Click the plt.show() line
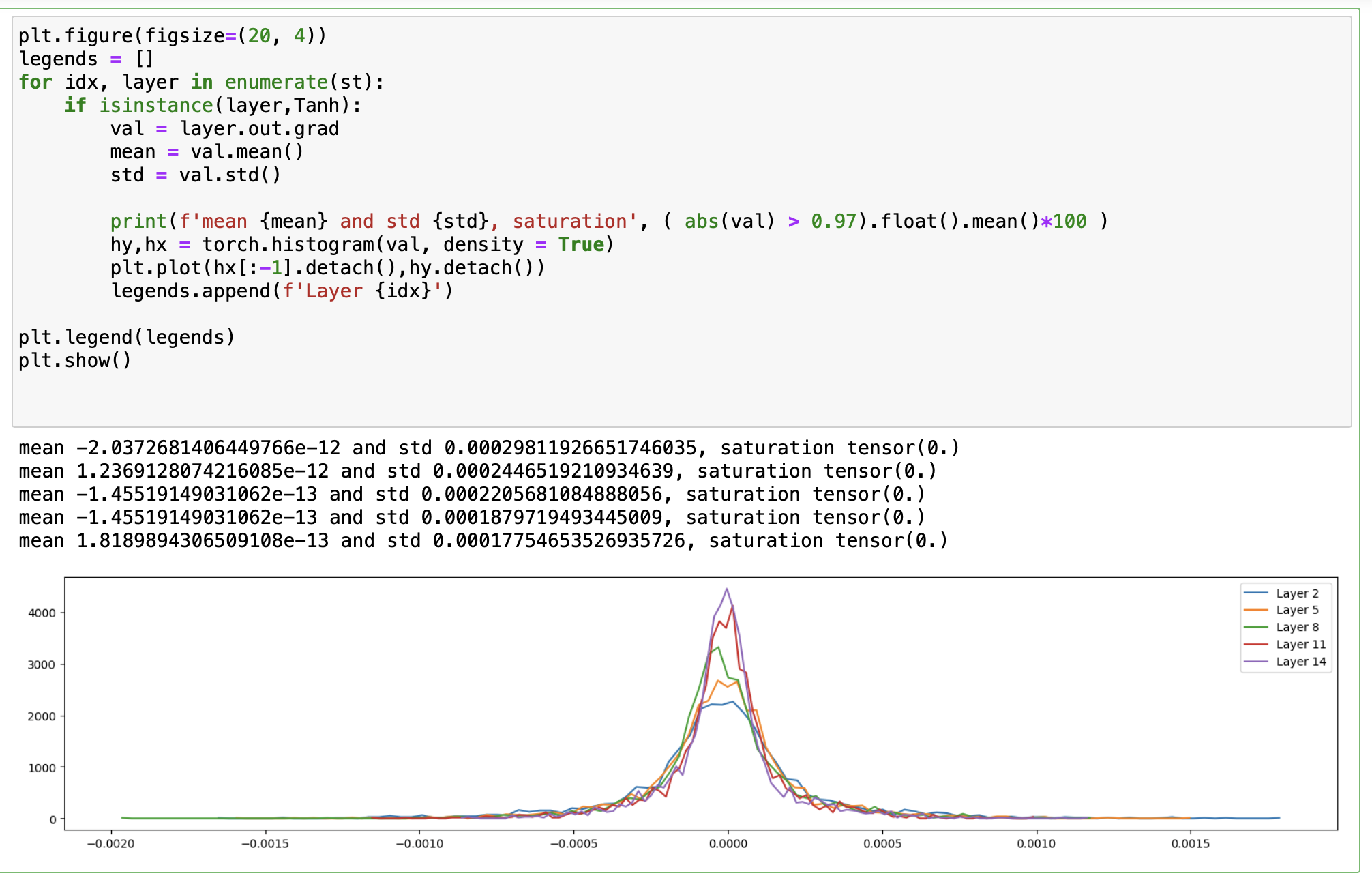1372x880 pixels. [74, 361]
